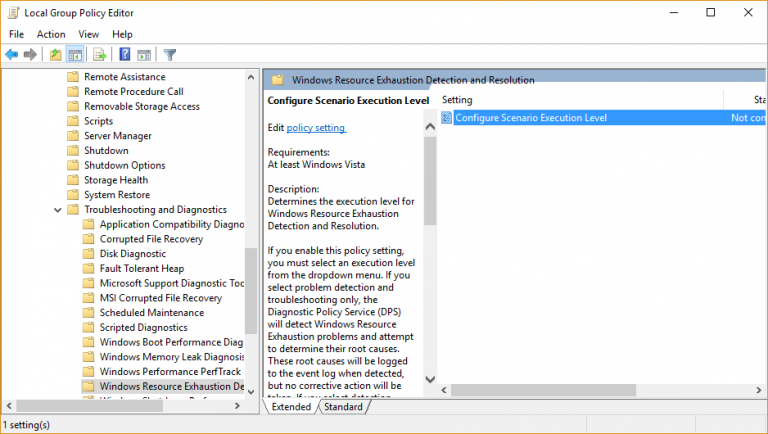
Task: Click the Back arrow toolbar icon
Action: [12, 54]
